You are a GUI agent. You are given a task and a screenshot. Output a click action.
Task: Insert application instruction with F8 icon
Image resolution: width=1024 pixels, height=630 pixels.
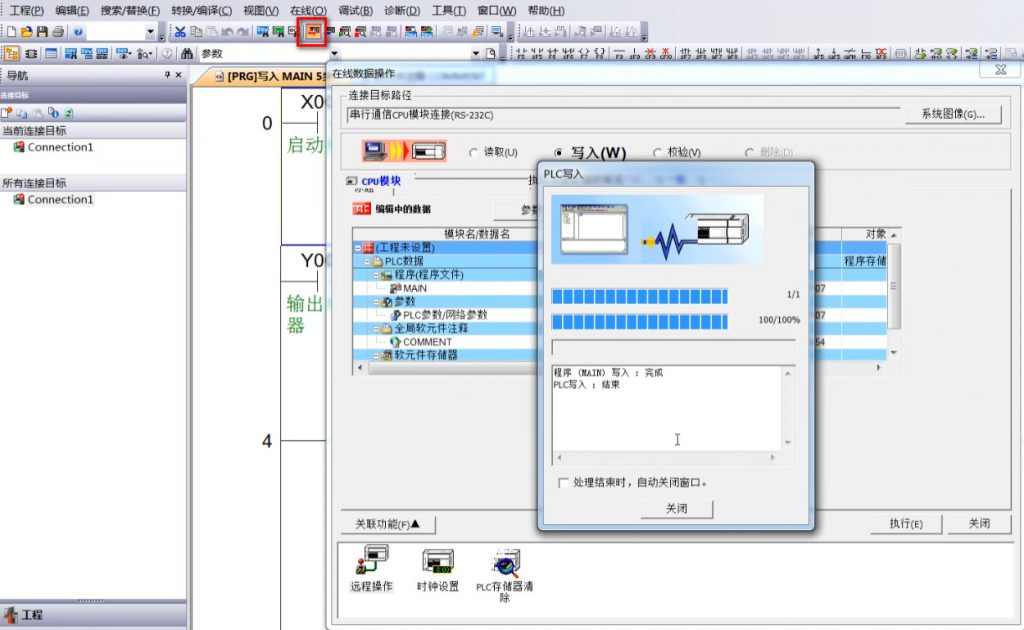[x=600, y=54]
